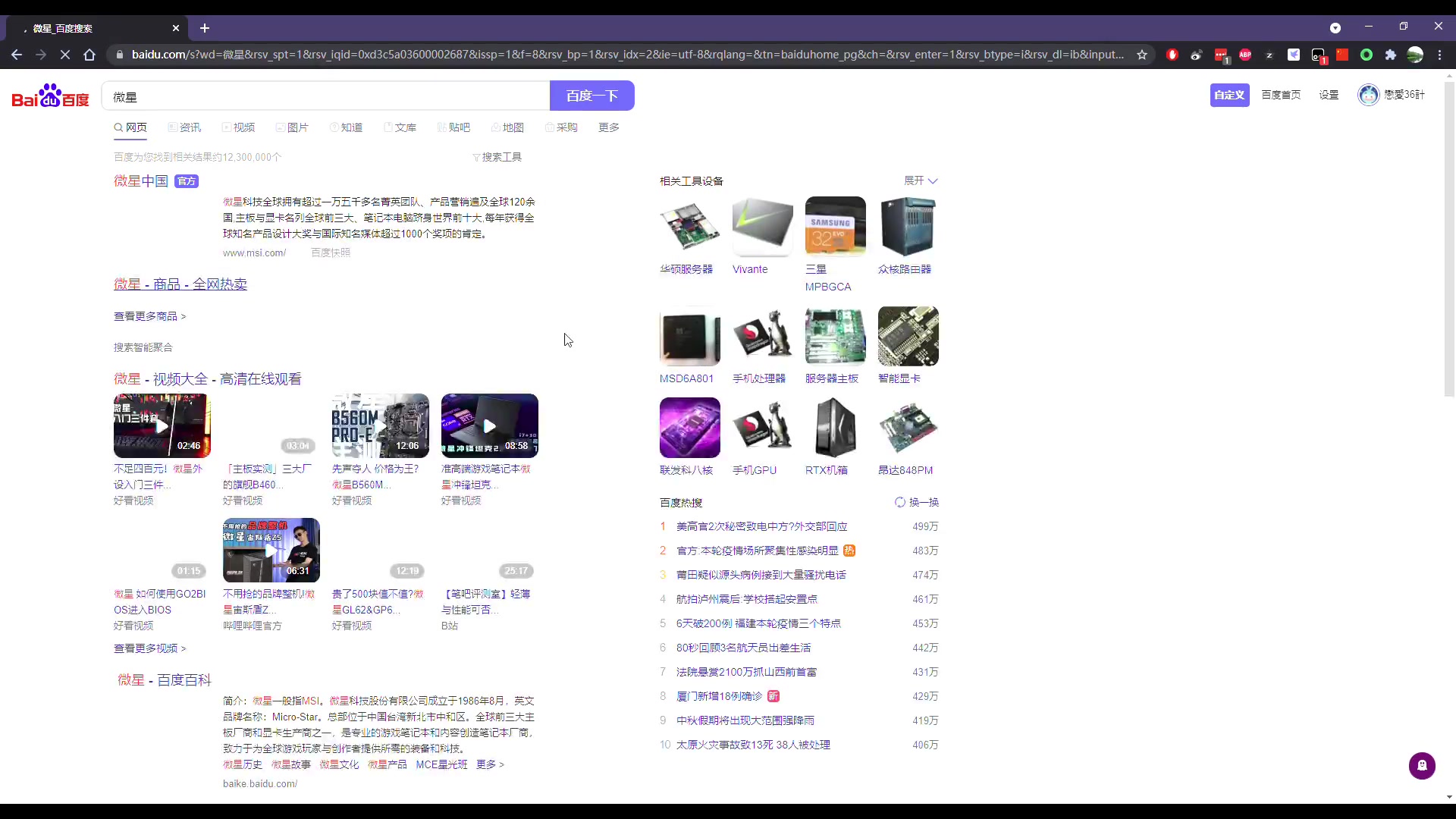The width and height of the screenshot is (1456, 819).
Task: Click the page vertical scrollbar
Action: (x=1450, y=239)
